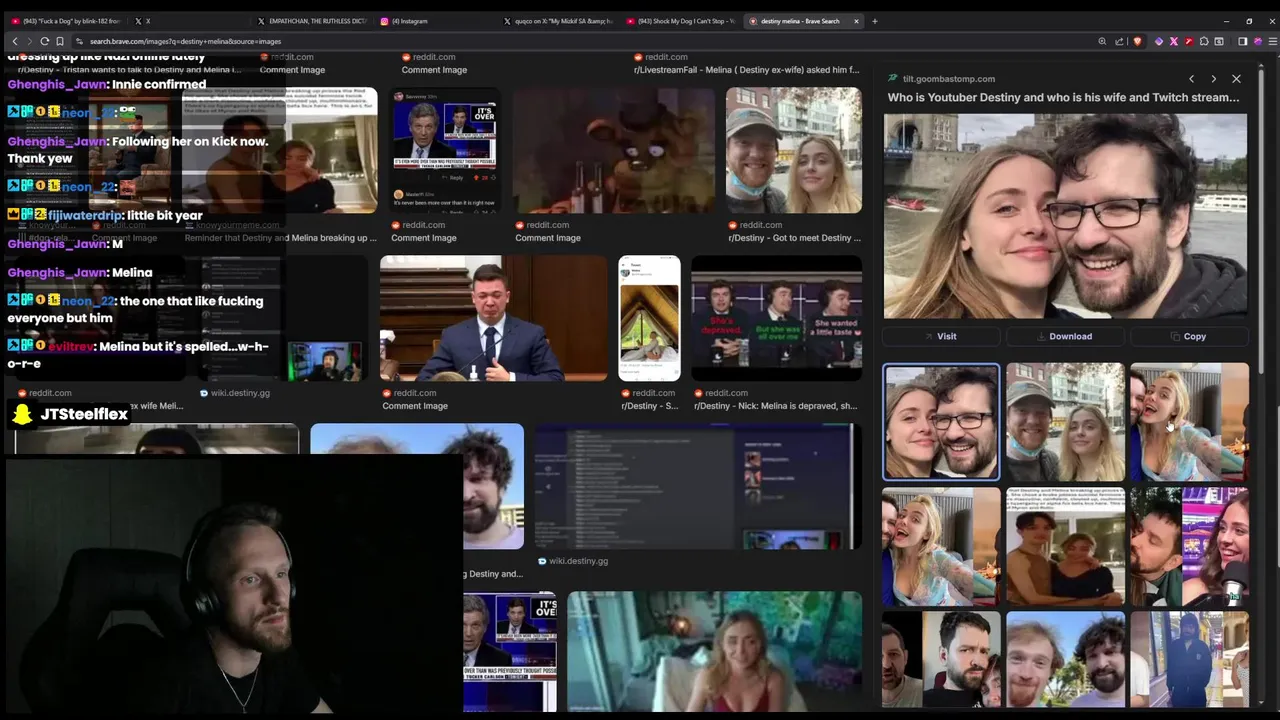Reload the page with the refresh icon

coord(45,41)
